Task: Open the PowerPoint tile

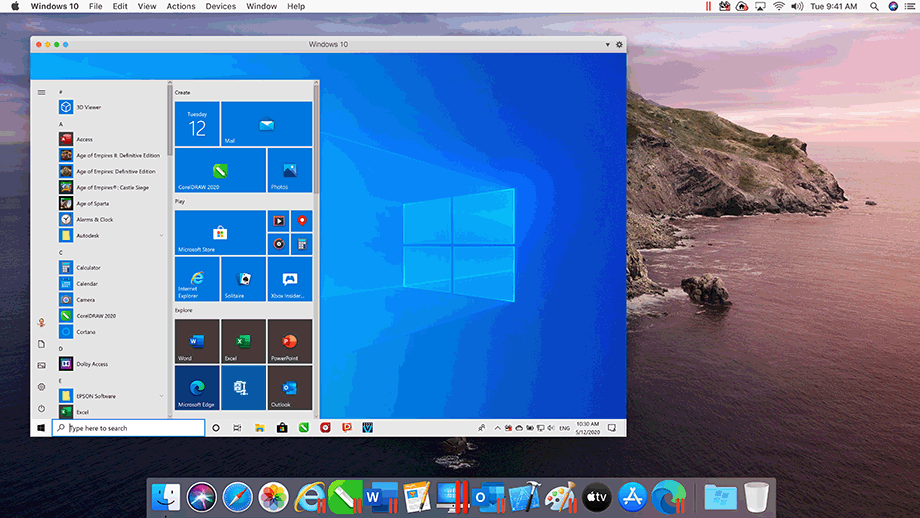Action: click(x=289, y=341)
